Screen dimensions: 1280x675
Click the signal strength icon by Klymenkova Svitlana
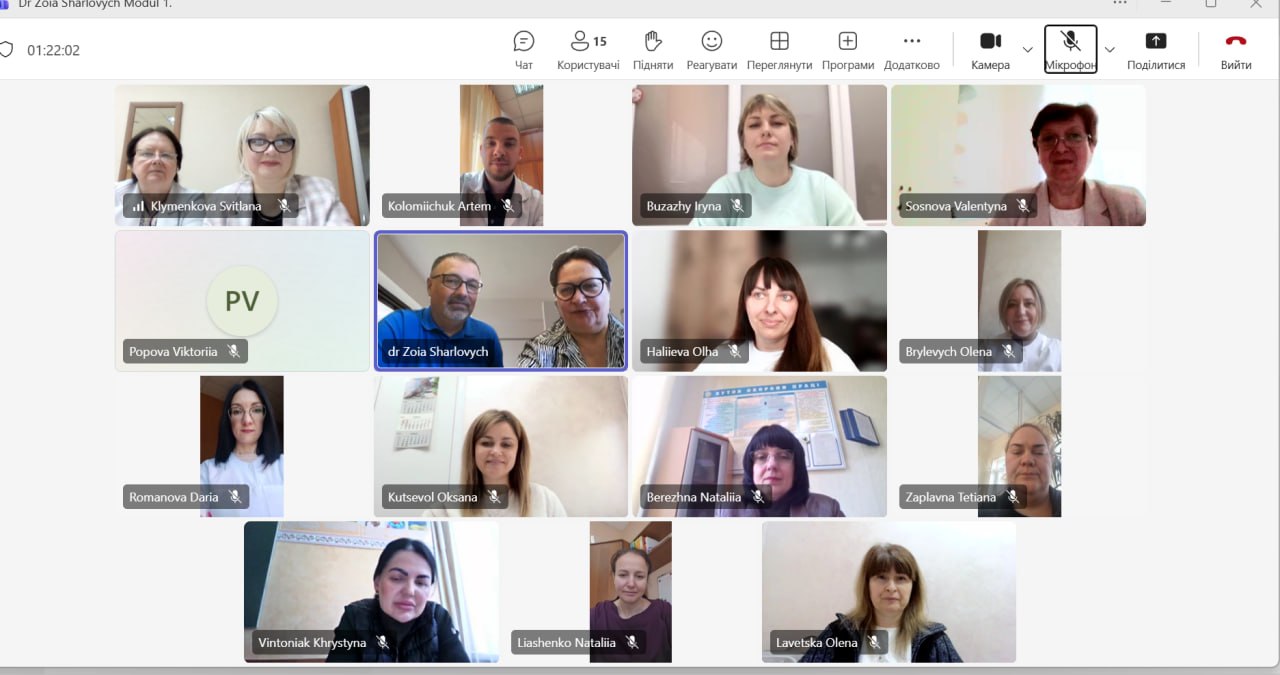[138, 206]
